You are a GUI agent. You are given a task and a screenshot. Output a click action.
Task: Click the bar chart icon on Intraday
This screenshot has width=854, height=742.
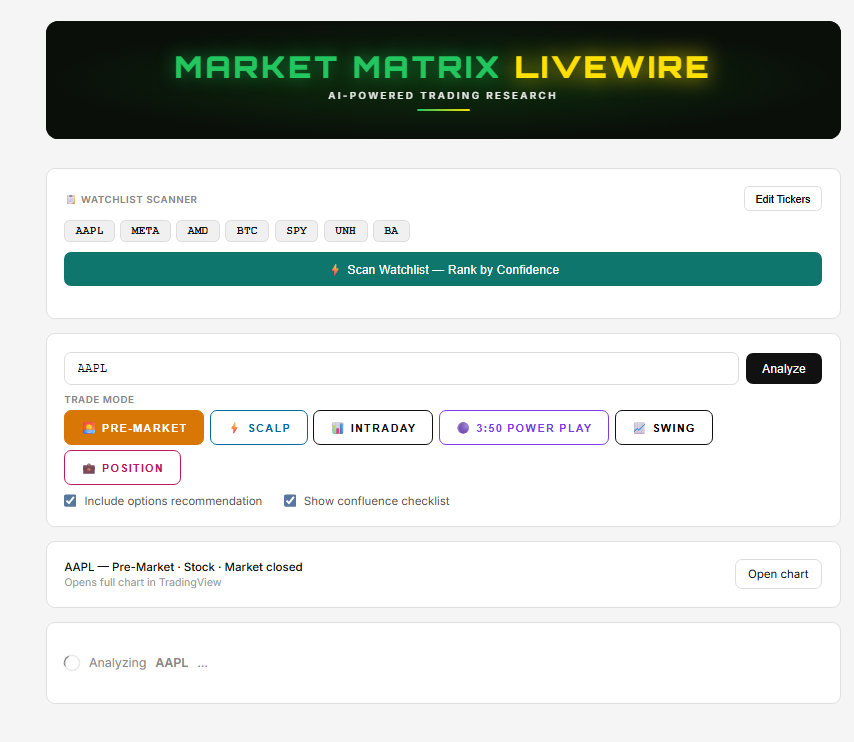pyautogui.click(x=338, y=428)
